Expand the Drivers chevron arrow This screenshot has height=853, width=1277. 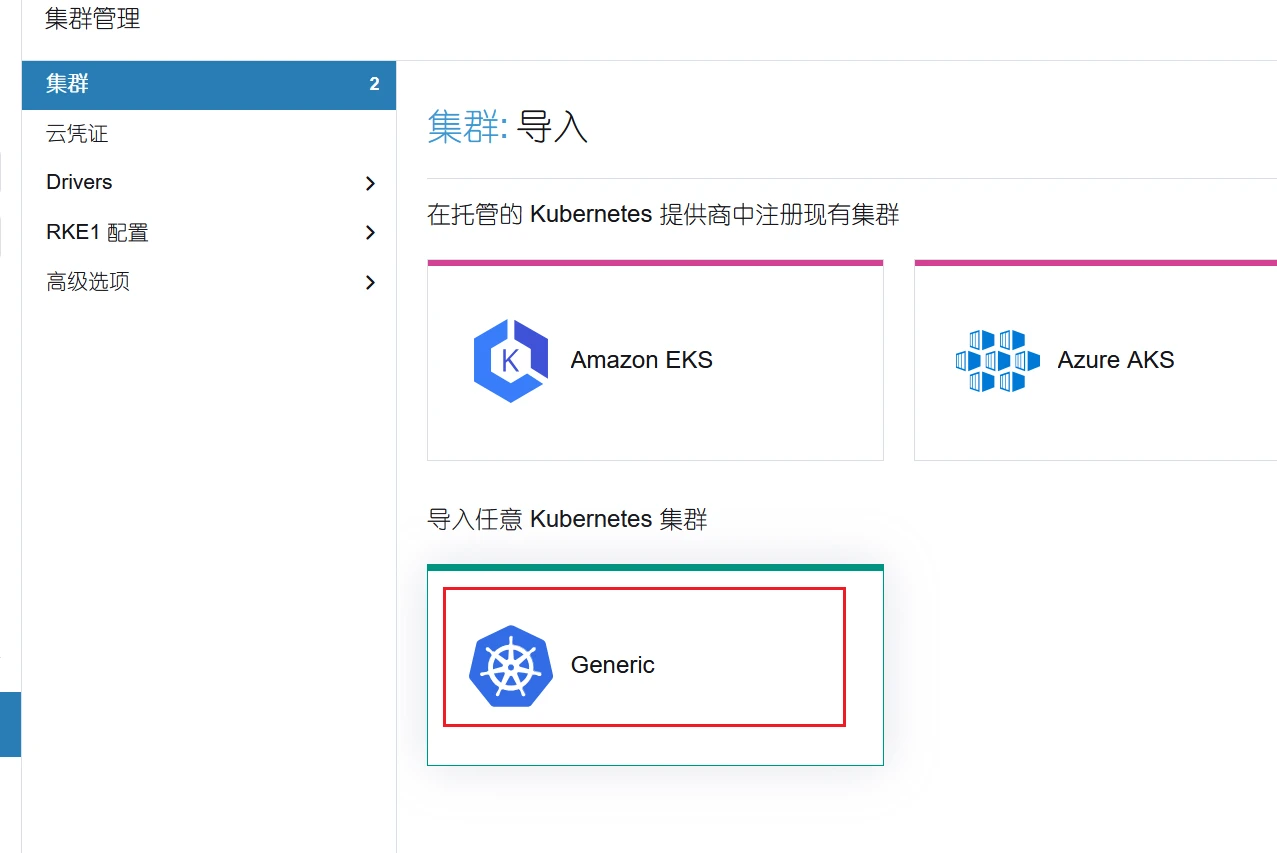pos(370,183)
